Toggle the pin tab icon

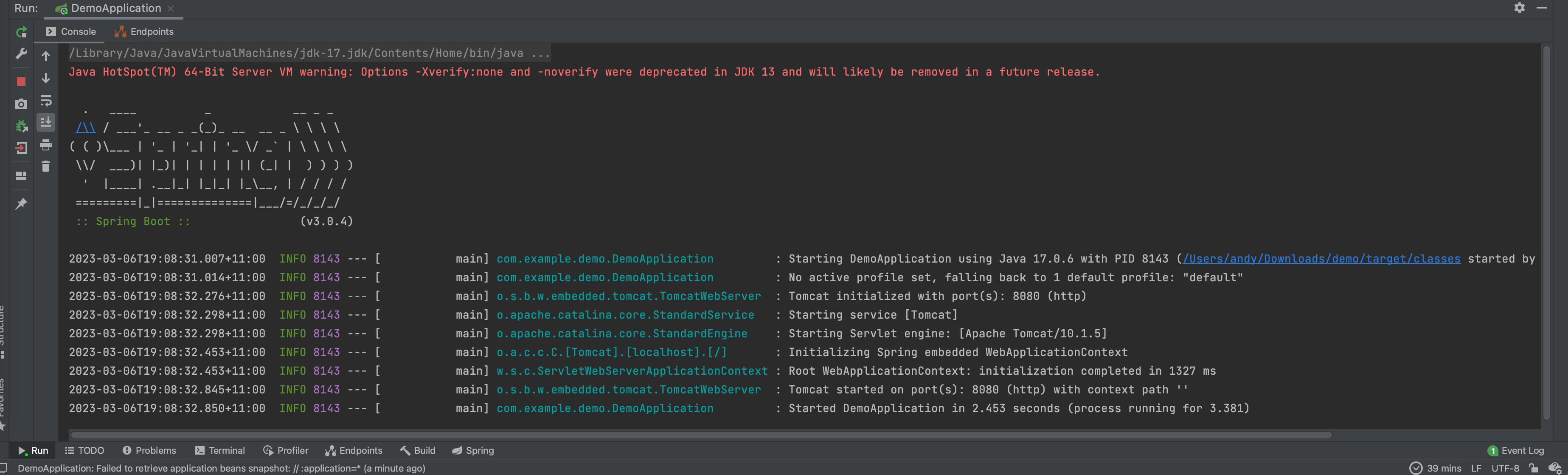click(21, 204)
